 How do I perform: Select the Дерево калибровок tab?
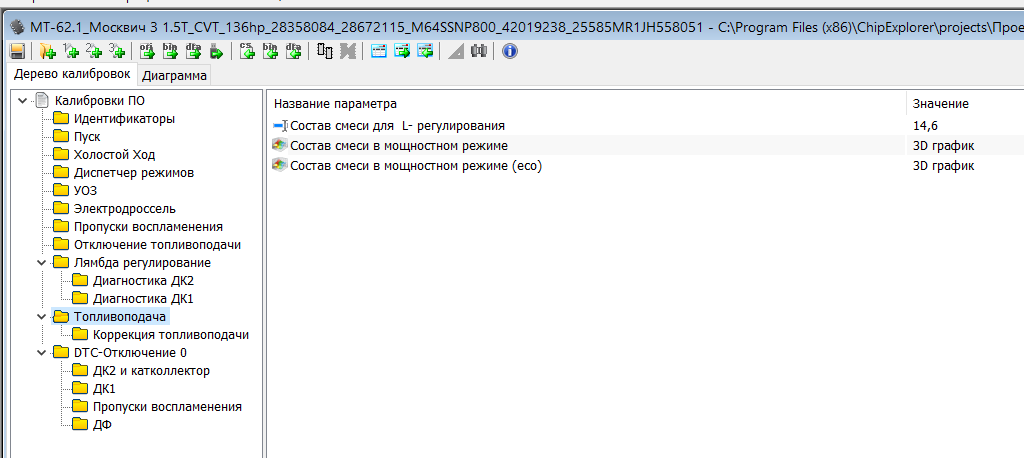[x=71, y=75]
